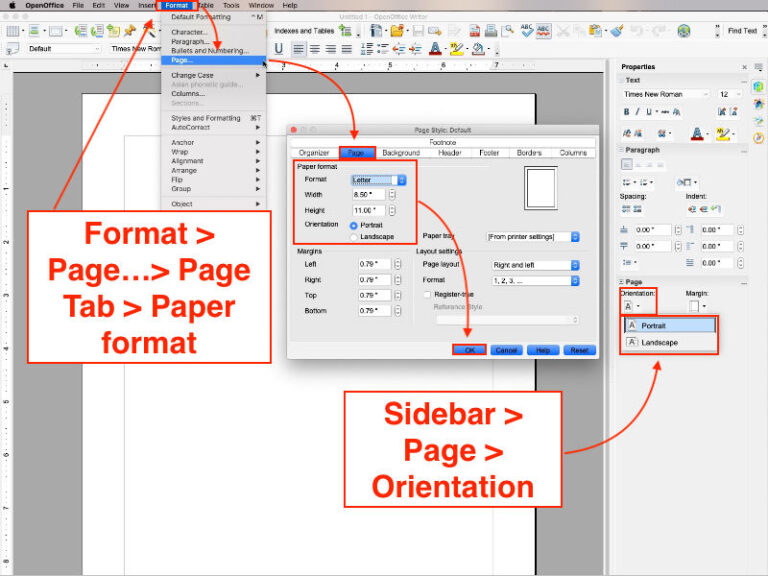Click the Apple menu icon
This screenshot has height=576, width=768.
pyautogui.click(x=11, y=5)
